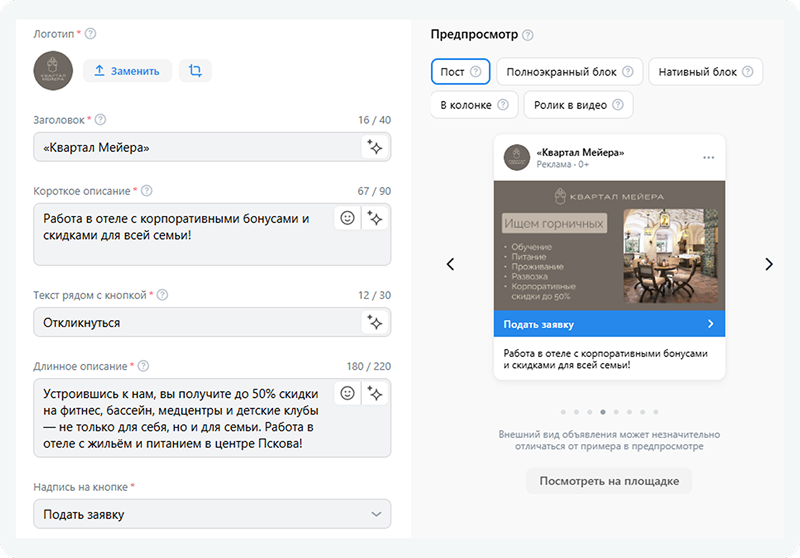Image resolution: width=800 pixels, height=558 pixels.
Task: Click AI sparkle icon in Длинное описание field
Action: click(x=375, y=393)
